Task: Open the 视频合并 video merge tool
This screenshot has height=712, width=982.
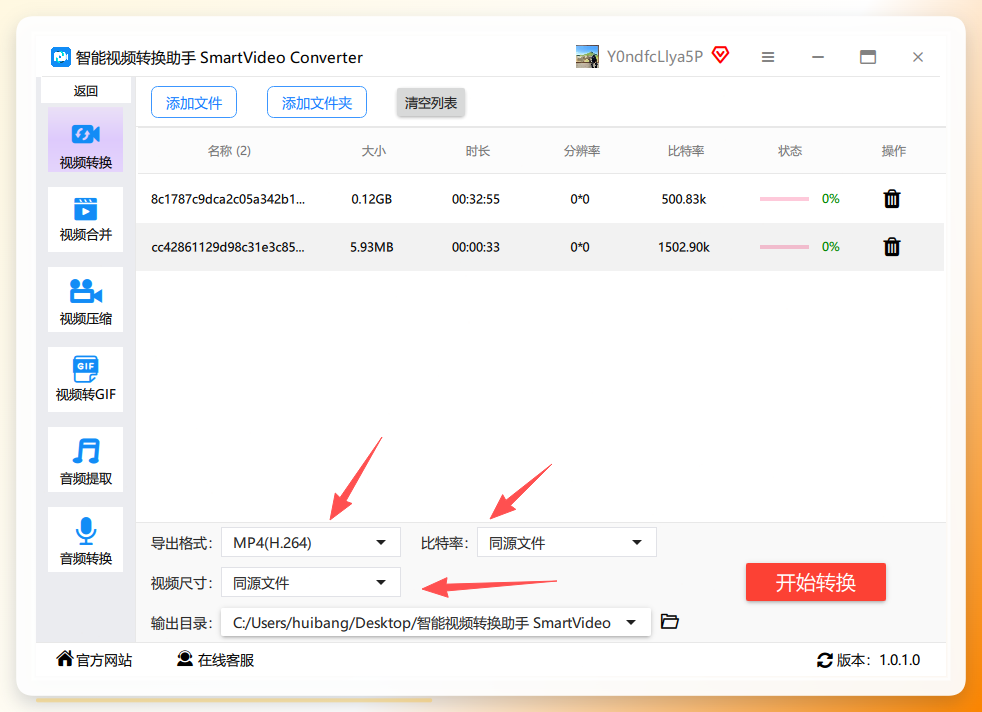Action: tap(85, 220)
